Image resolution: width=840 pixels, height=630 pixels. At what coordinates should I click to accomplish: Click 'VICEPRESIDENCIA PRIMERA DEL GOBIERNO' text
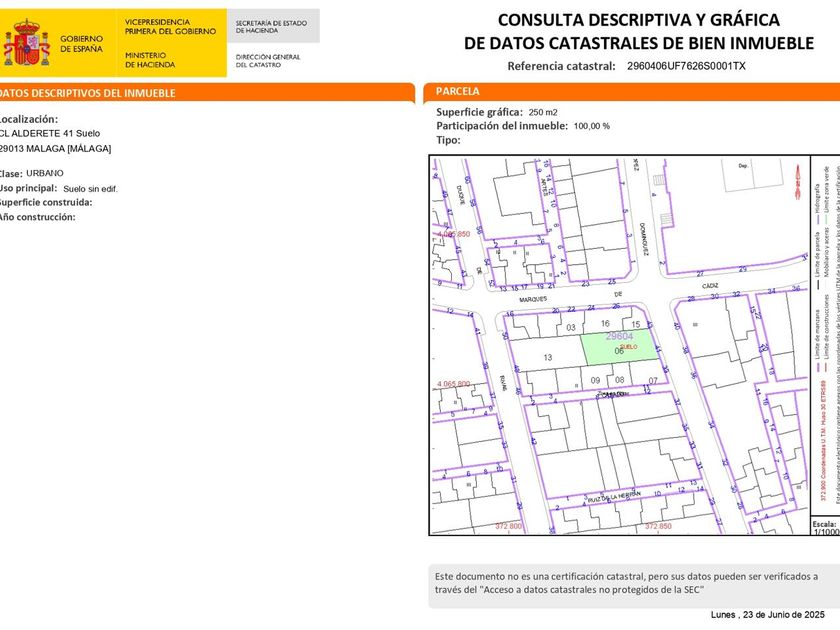click(170, 27)
